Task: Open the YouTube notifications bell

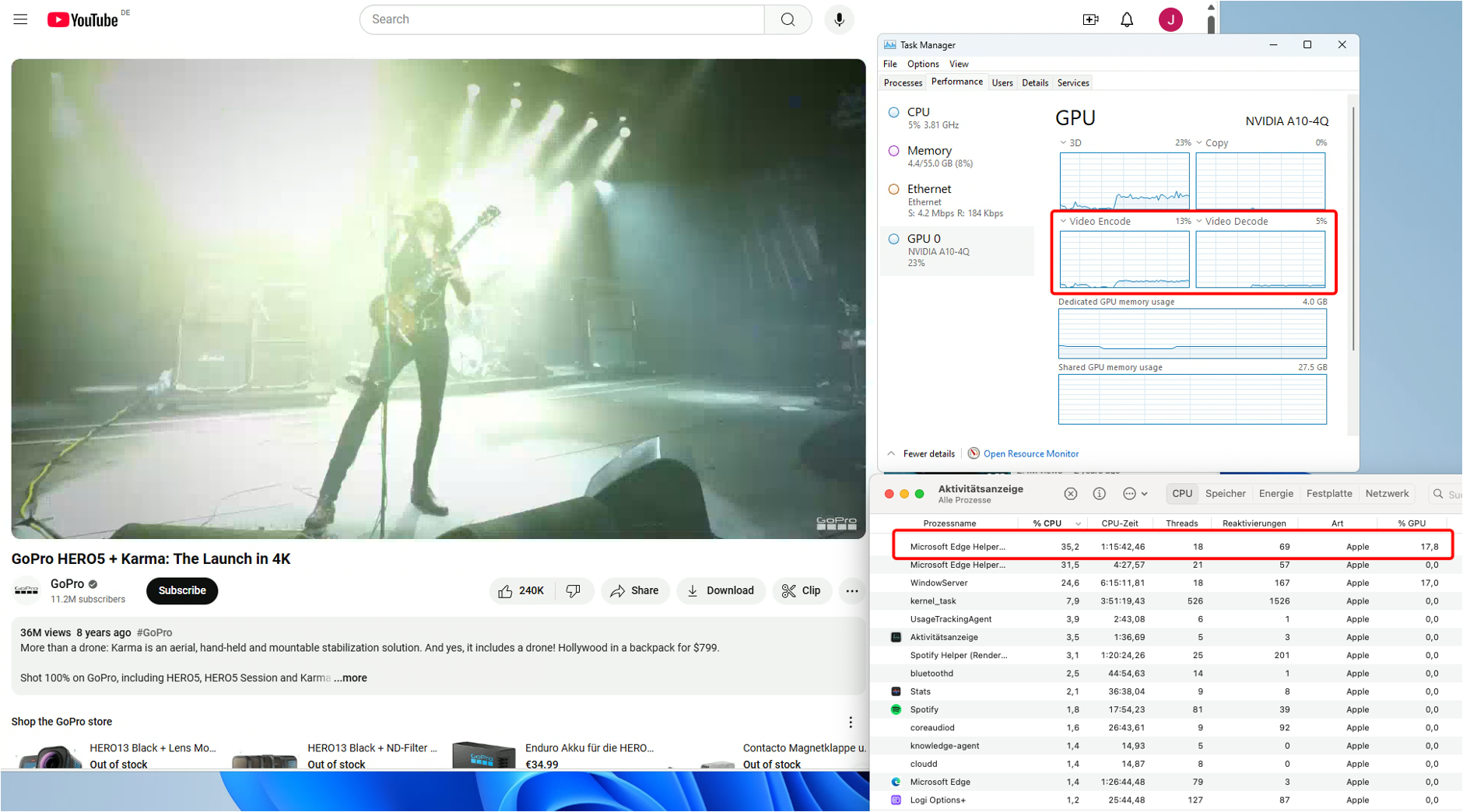Action: coord(1127,19)
